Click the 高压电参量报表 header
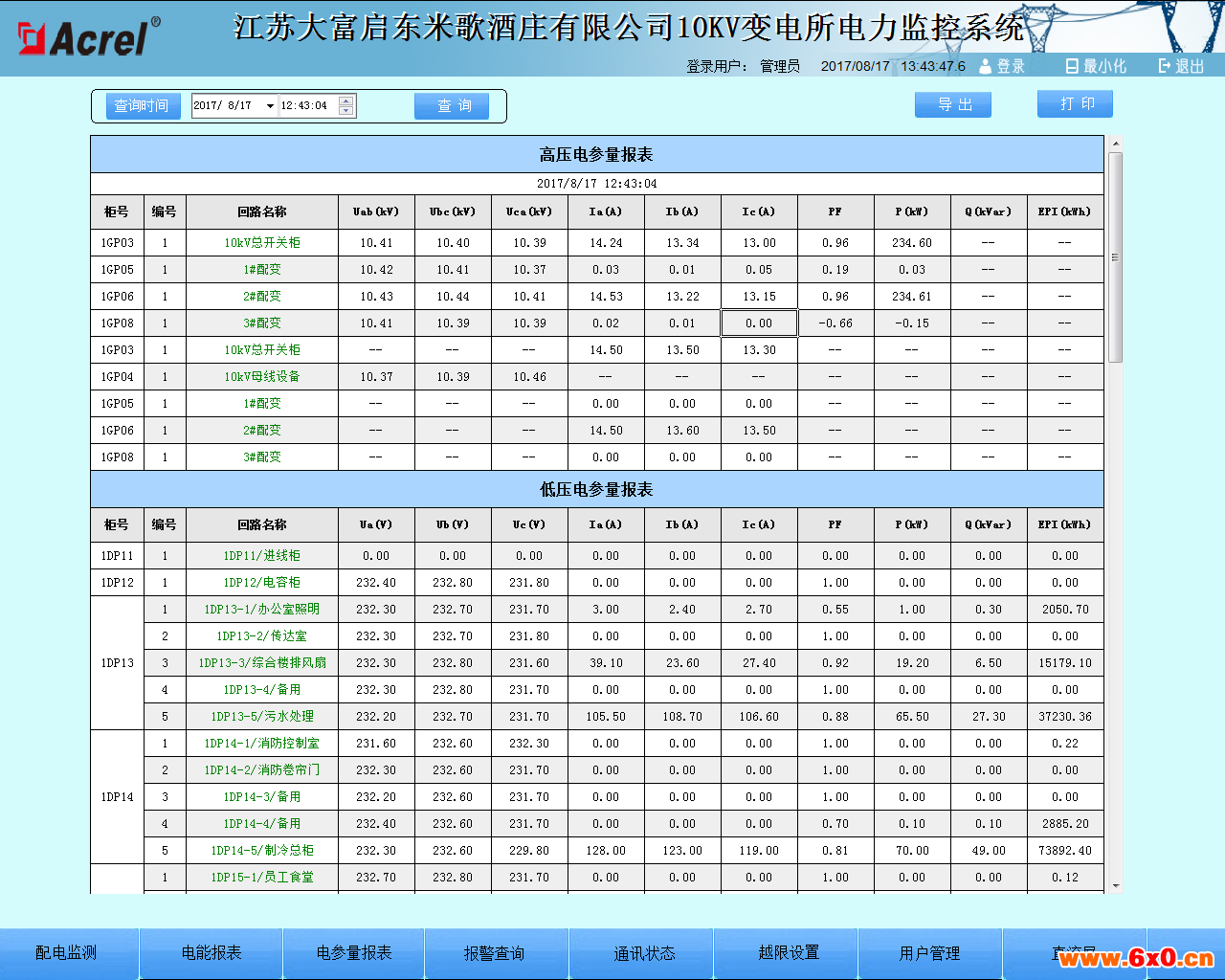 click(596, 155)
